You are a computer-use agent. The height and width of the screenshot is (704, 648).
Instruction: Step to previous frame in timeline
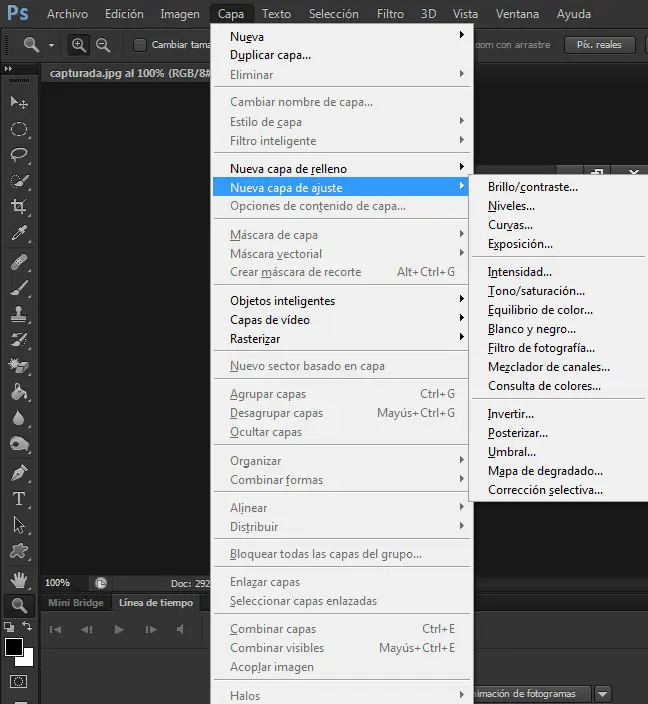pyautogui.click(x=87, y=629)
